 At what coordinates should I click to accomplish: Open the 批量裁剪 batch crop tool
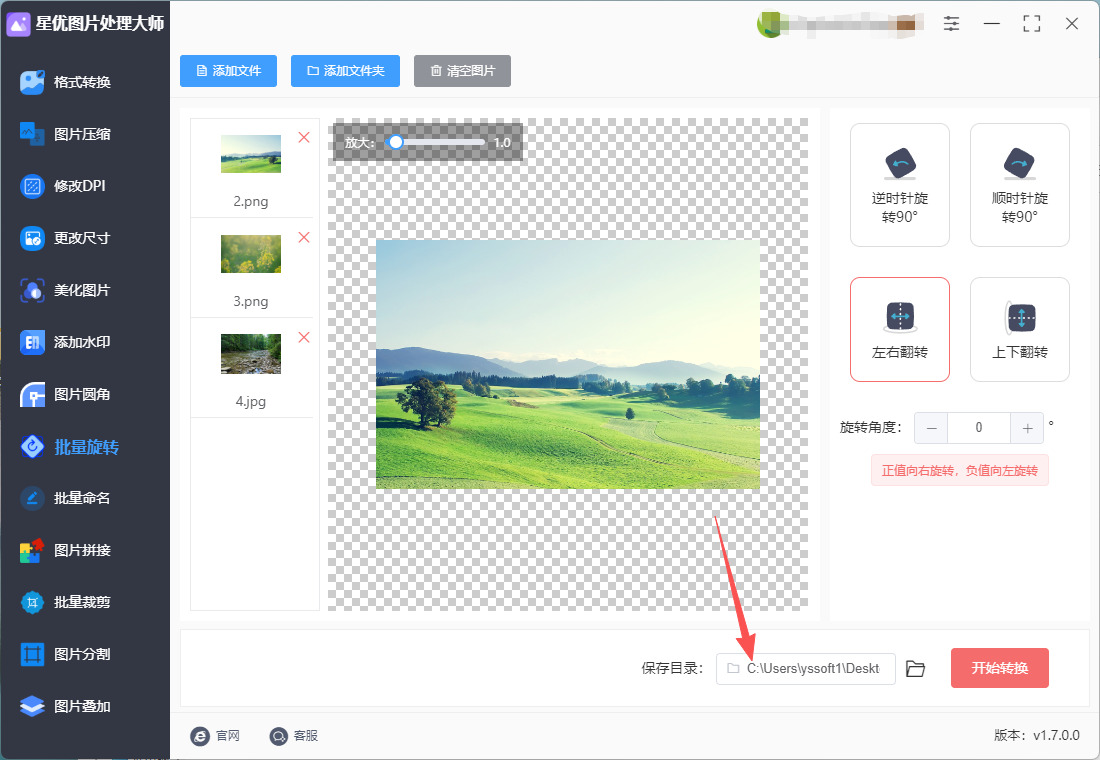pyautogui.click(x=66, y=602)
